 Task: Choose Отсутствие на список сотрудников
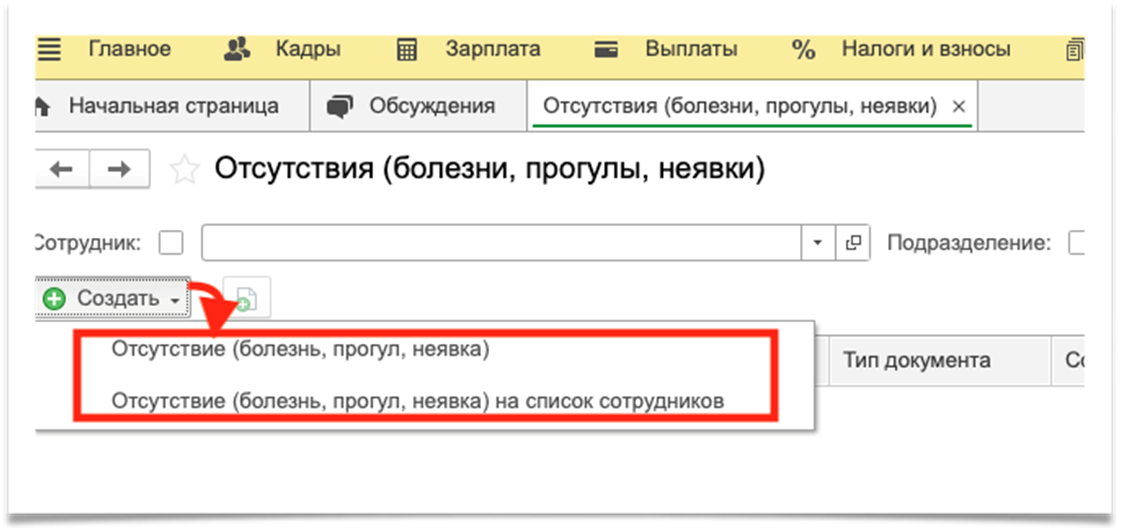pyautogui.click(x=418, y=401)
